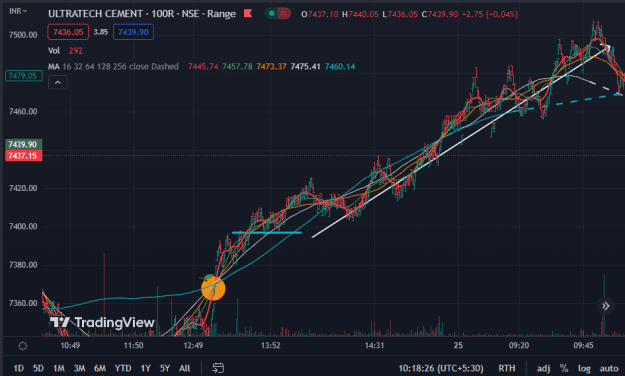Click the 7500.00 price axis label
The width and height of the screenshot is (625, 376).
pyautogui.click(x=23, y=35)
